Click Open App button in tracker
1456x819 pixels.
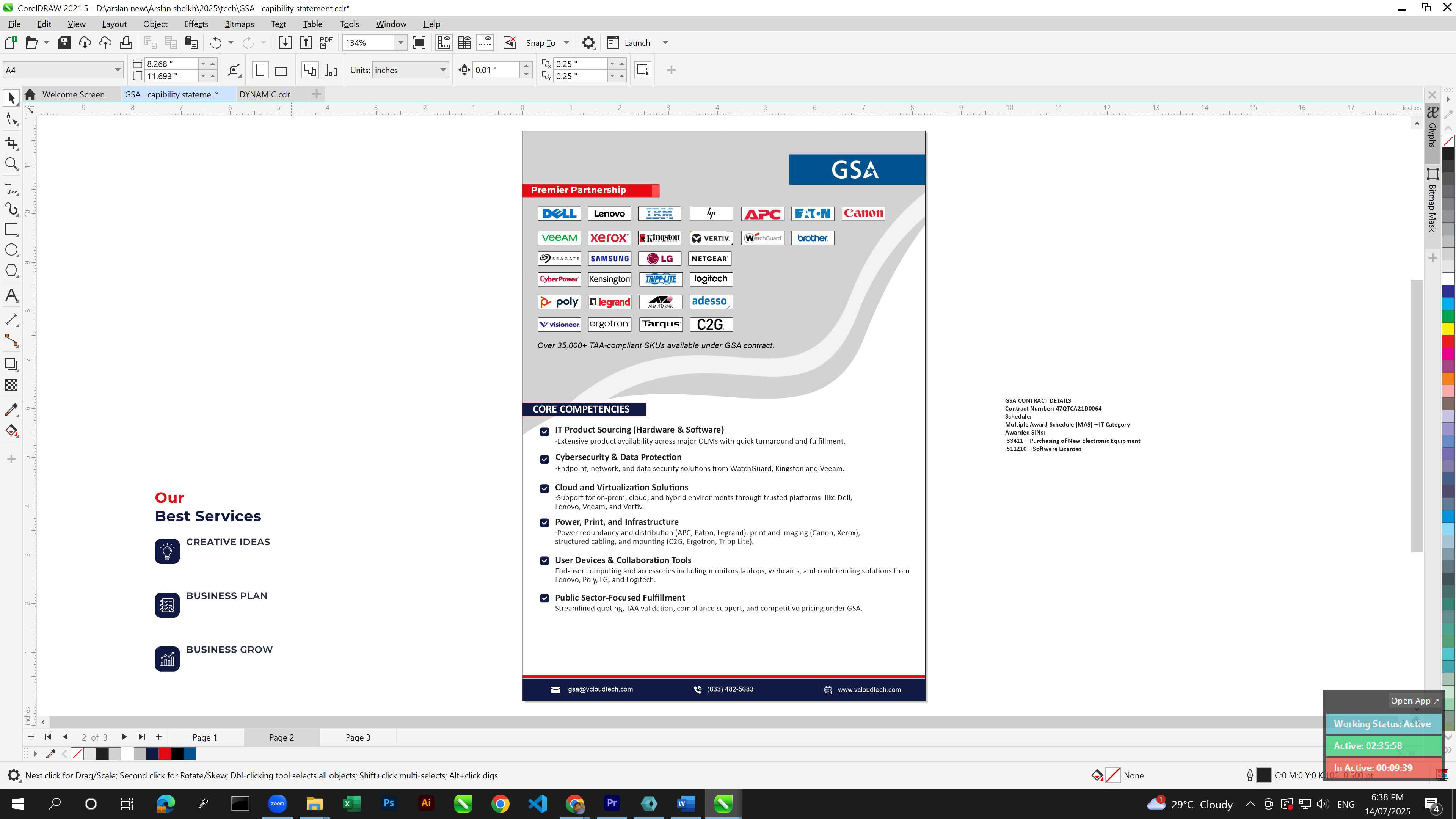[x=1415, y=701]
